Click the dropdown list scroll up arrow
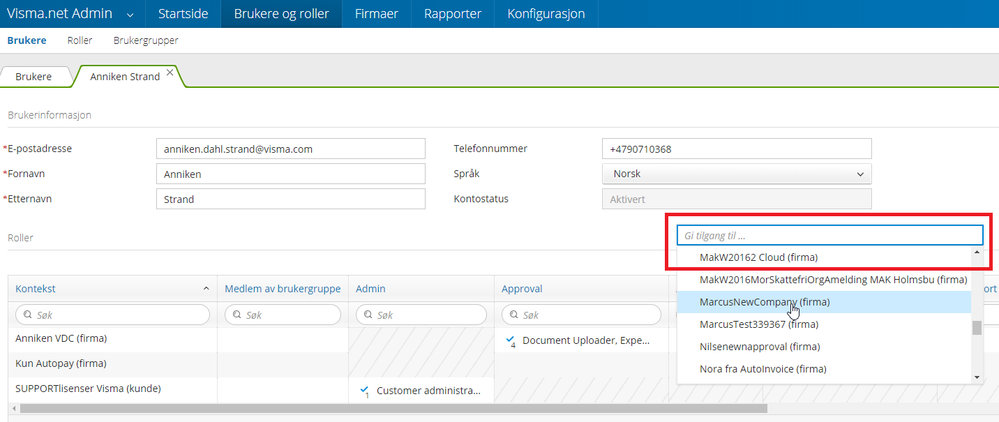The height and width of the screenshot is (422, 999). click(977, 252)
